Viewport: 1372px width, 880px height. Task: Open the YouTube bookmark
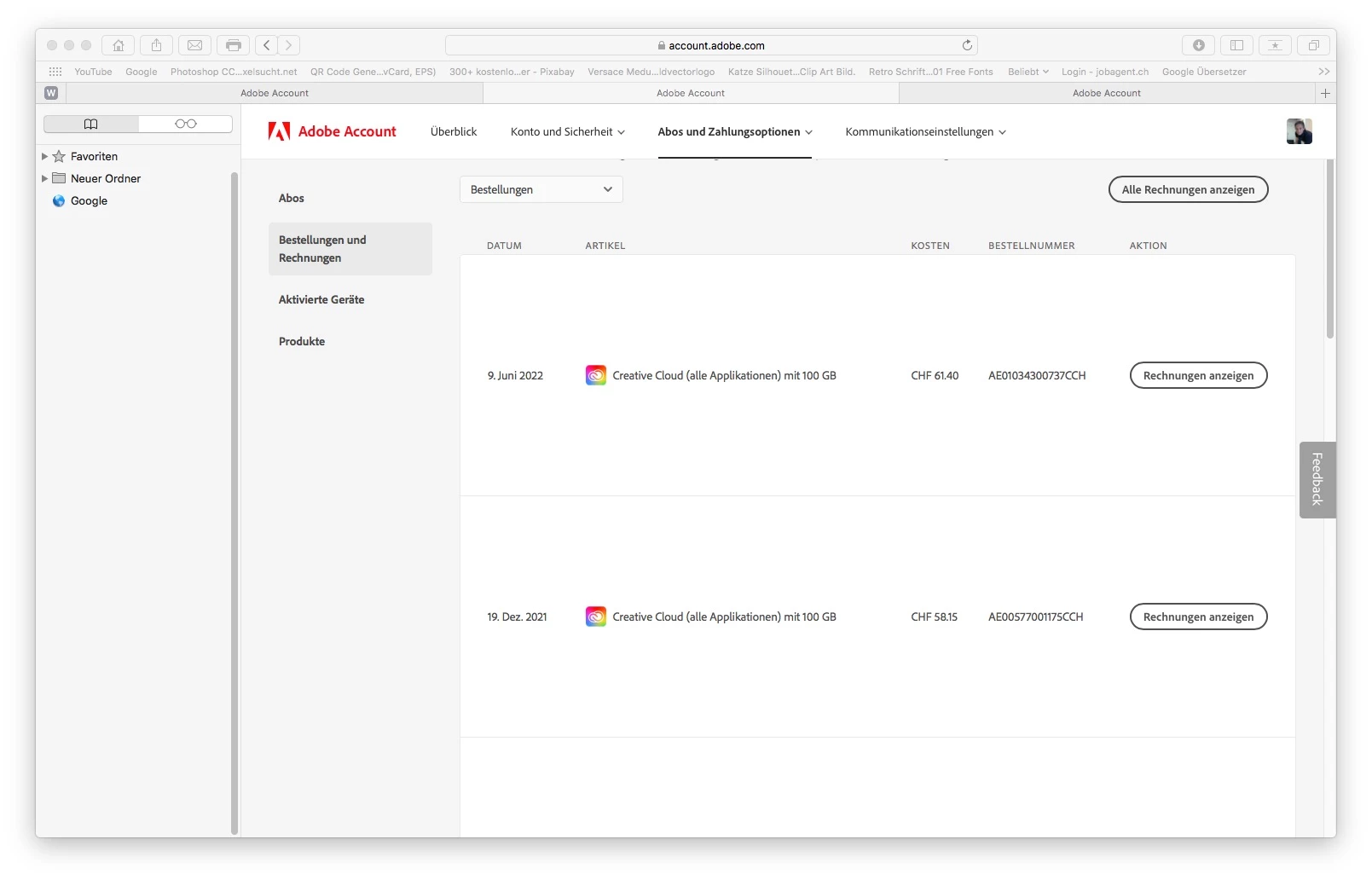pos(93,72)
